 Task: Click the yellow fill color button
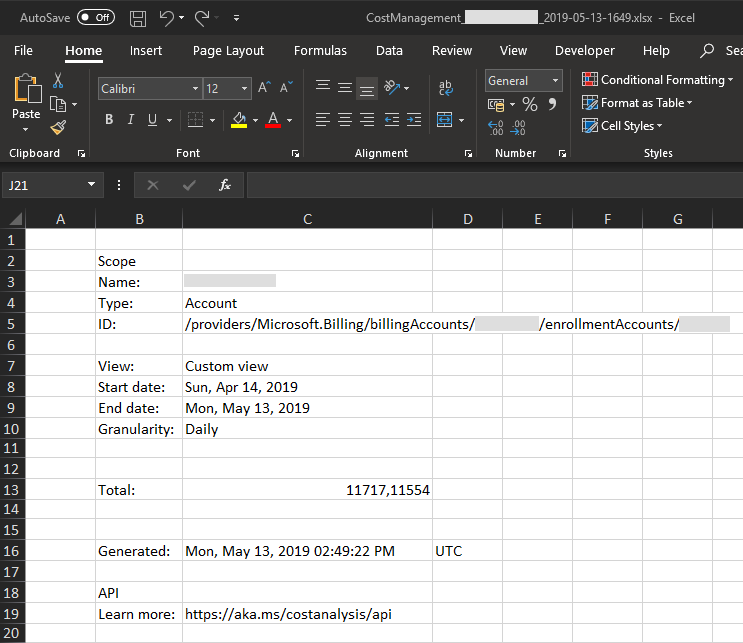239,120
